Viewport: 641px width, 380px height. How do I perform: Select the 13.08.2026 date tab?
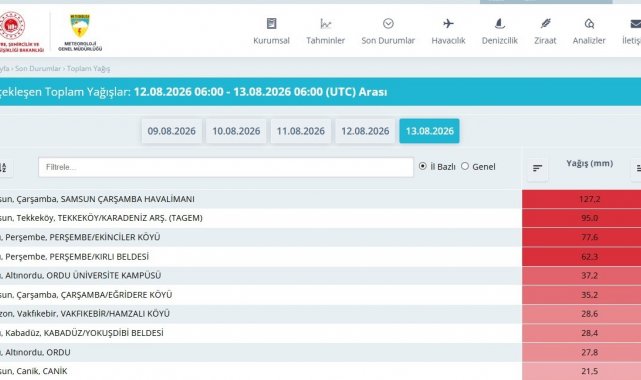(429, 131)
